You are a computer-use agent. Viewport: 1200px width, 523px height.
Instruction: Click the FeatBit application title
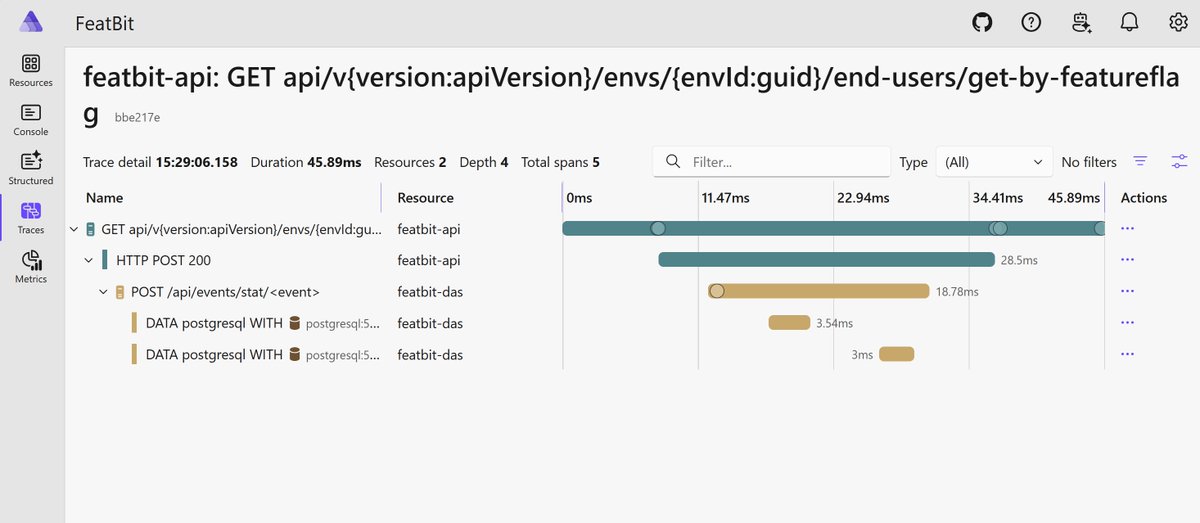pos(106,23)
